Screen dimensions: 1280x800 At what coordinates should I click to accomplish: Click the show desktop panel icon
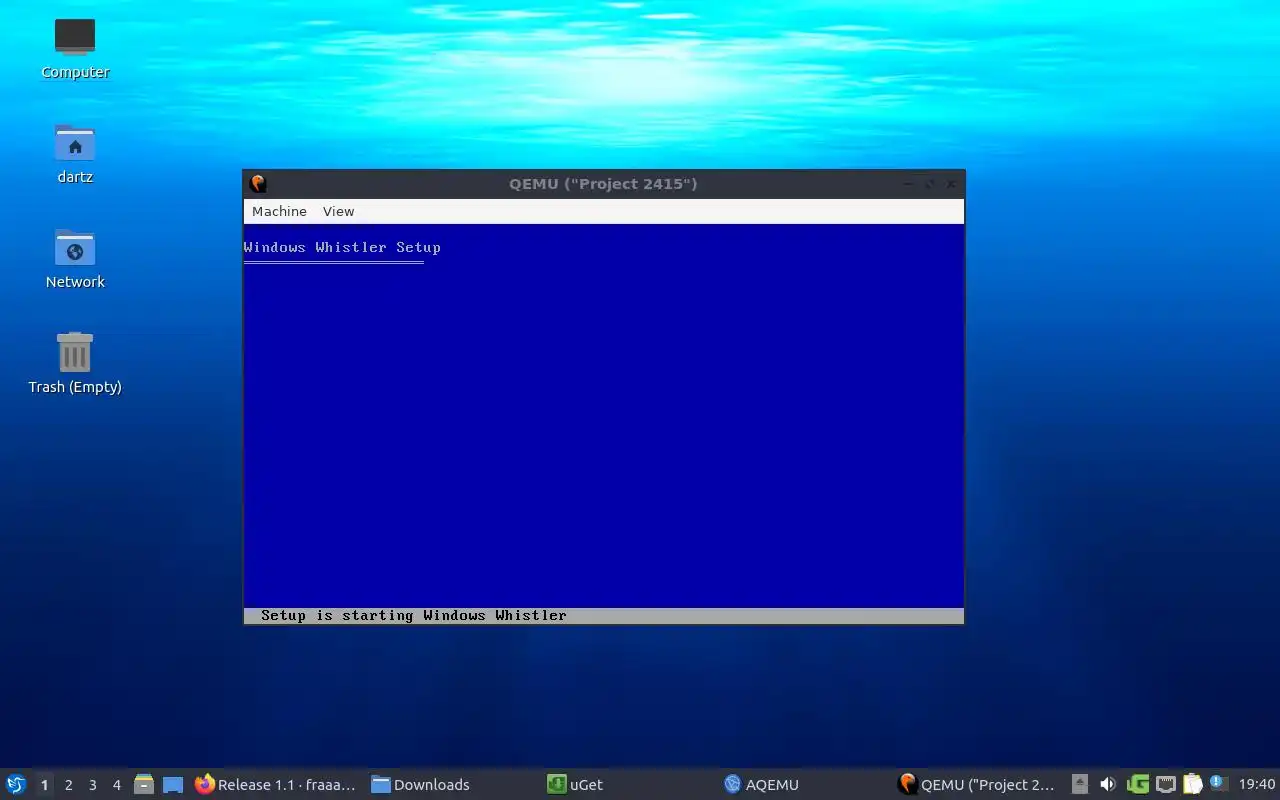[173, 785]
